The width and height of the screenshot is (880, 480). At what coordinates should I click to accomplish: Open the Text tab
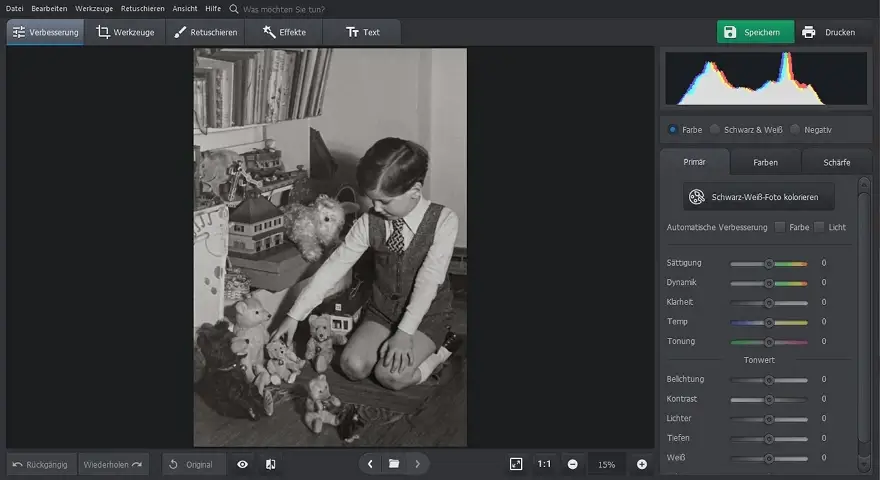(362, 32)
